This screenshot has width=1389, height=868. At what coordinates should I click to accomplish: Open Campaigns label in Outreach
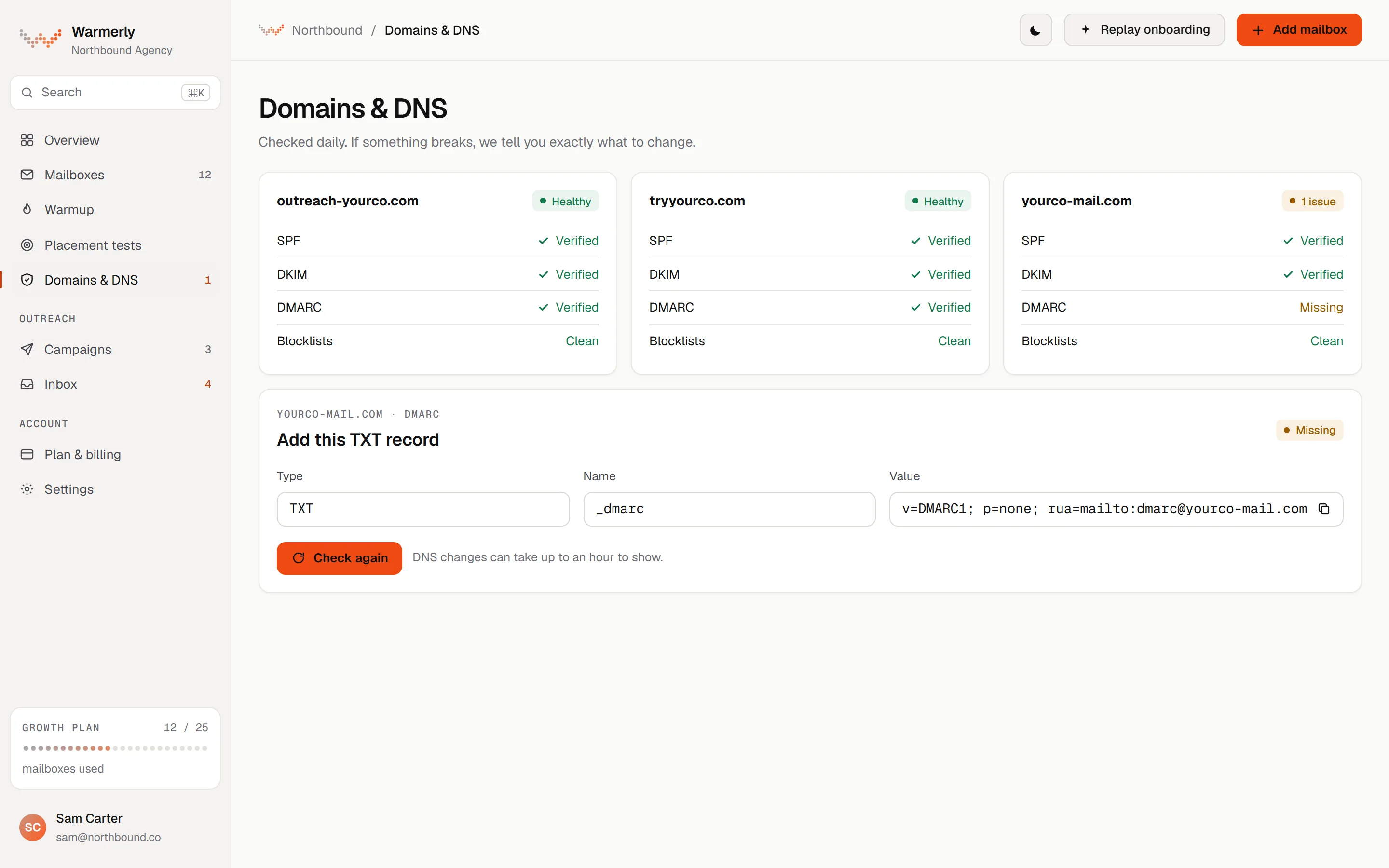point(78,349)
